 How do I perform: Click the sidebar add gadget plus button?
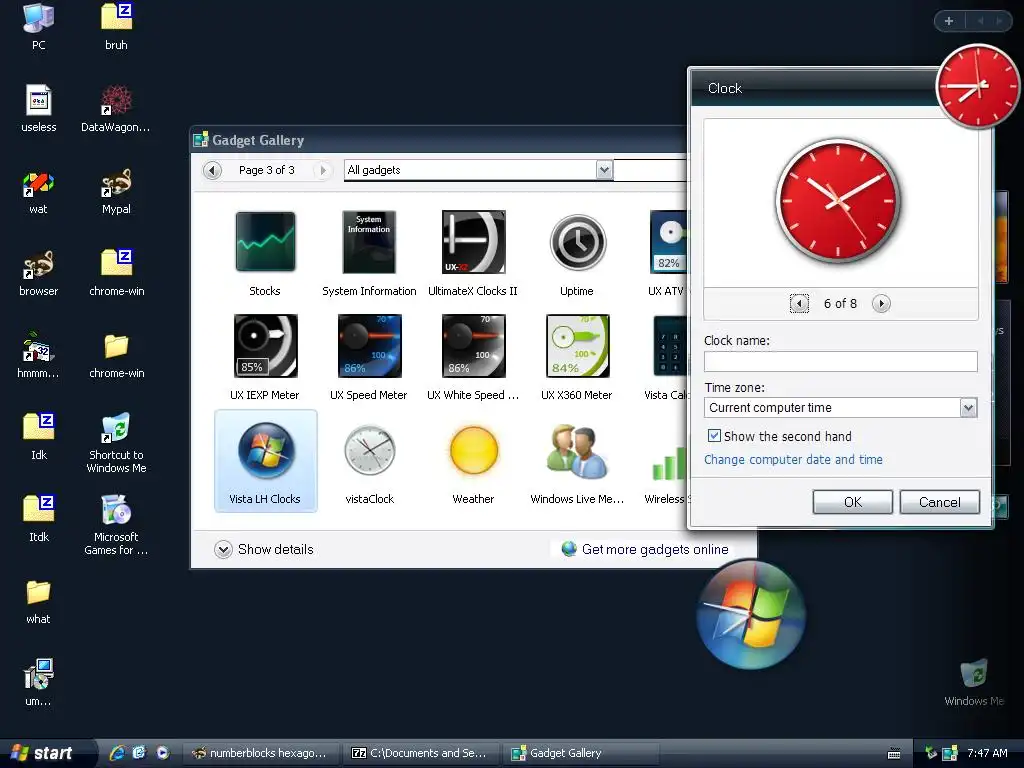click(x=949, y=21)
